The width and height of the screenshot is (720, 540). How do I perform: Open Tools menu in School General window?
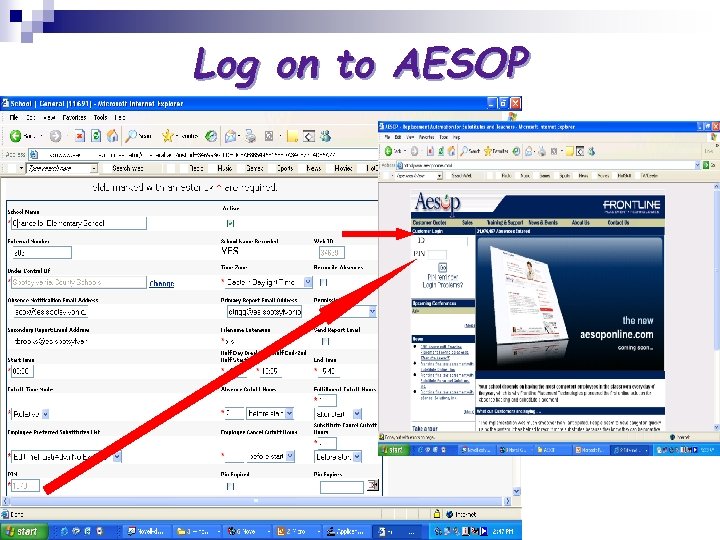tap(100, 118)
